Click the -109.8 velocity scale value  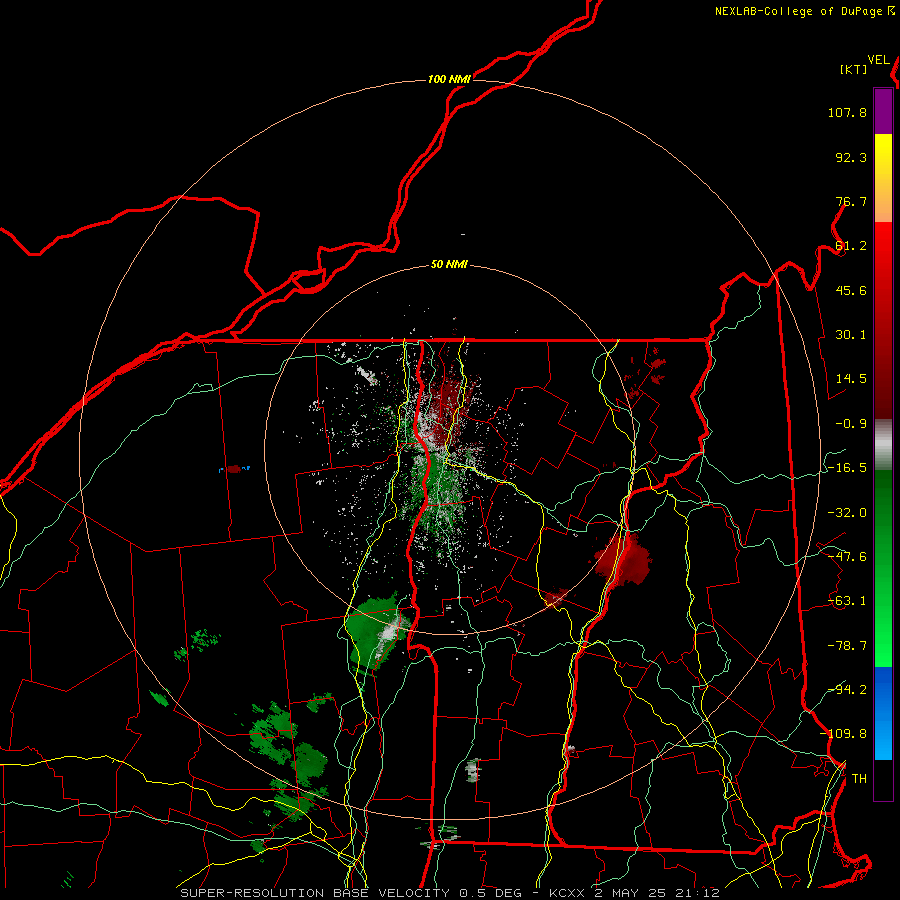pos(843,734)
